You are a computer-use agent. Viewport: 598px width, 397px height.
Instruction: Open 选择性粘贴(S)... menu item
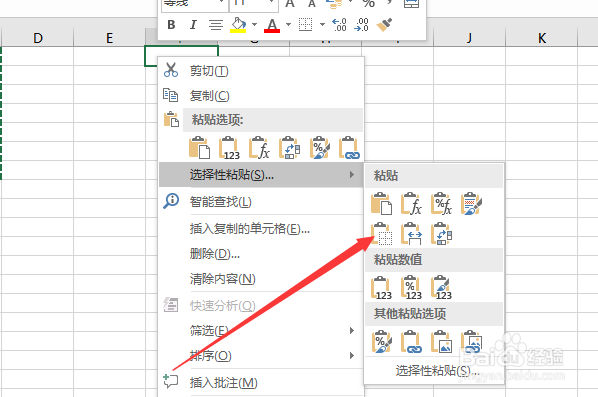tap(261, 175)
